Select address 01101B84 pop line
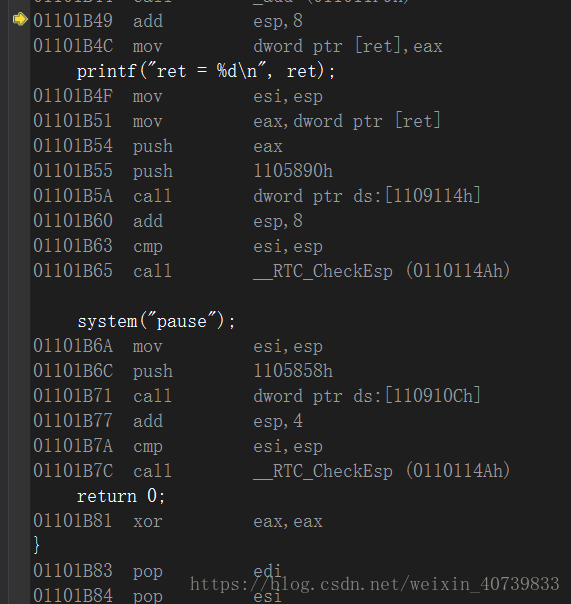This screenshot has height=604, width=571. [x=158, y=596]
